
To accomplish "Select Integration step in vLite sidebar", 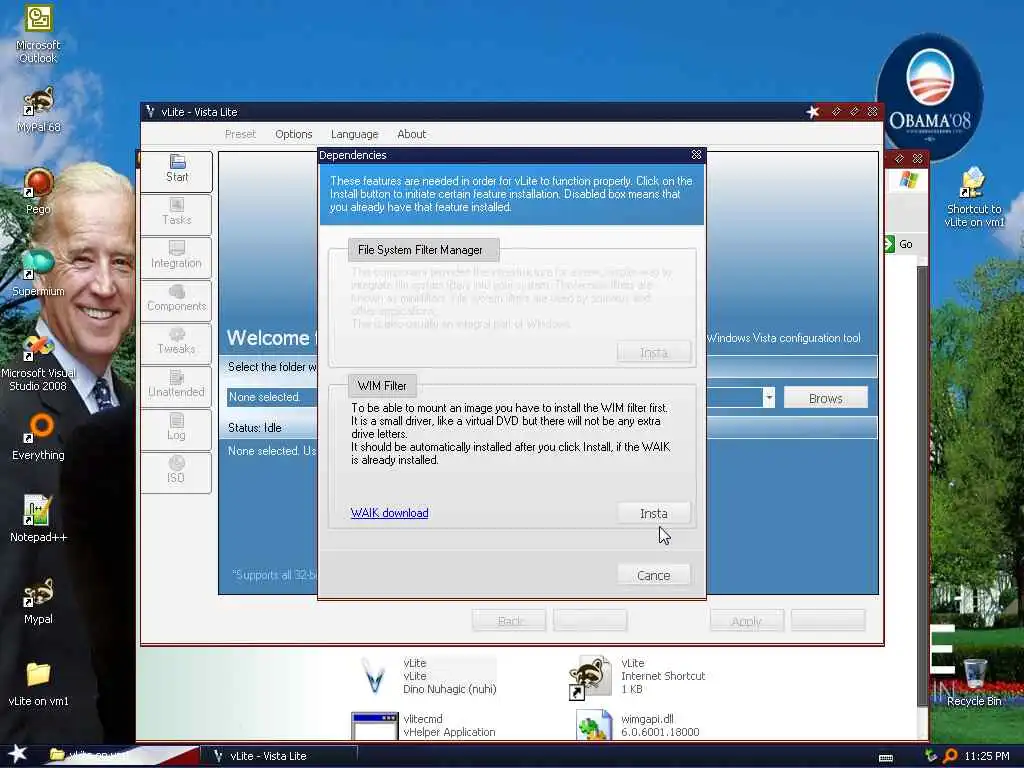I will click(x=176, y=257).
